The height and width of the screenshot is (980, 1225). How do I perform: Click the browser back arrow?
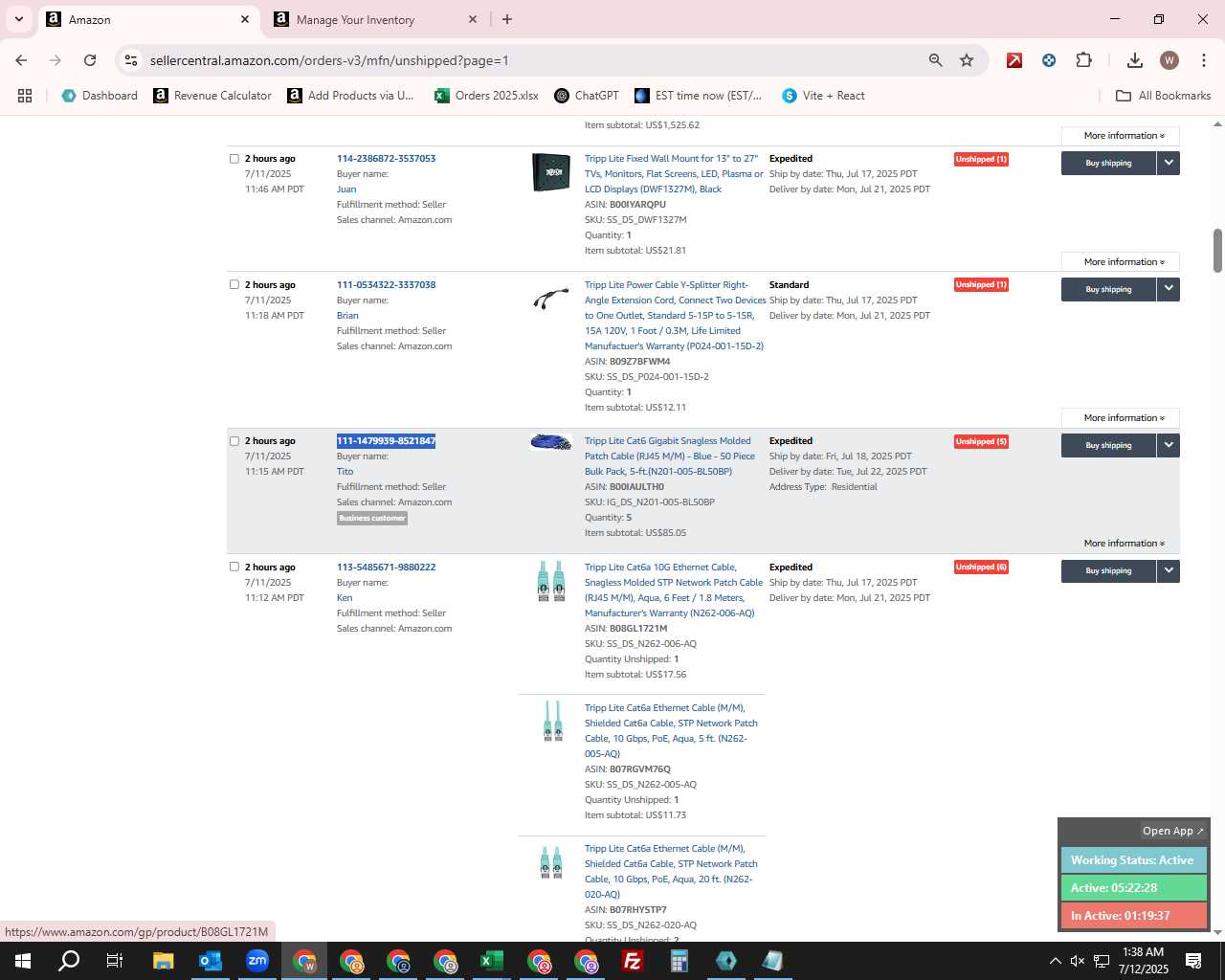[21, 60]
